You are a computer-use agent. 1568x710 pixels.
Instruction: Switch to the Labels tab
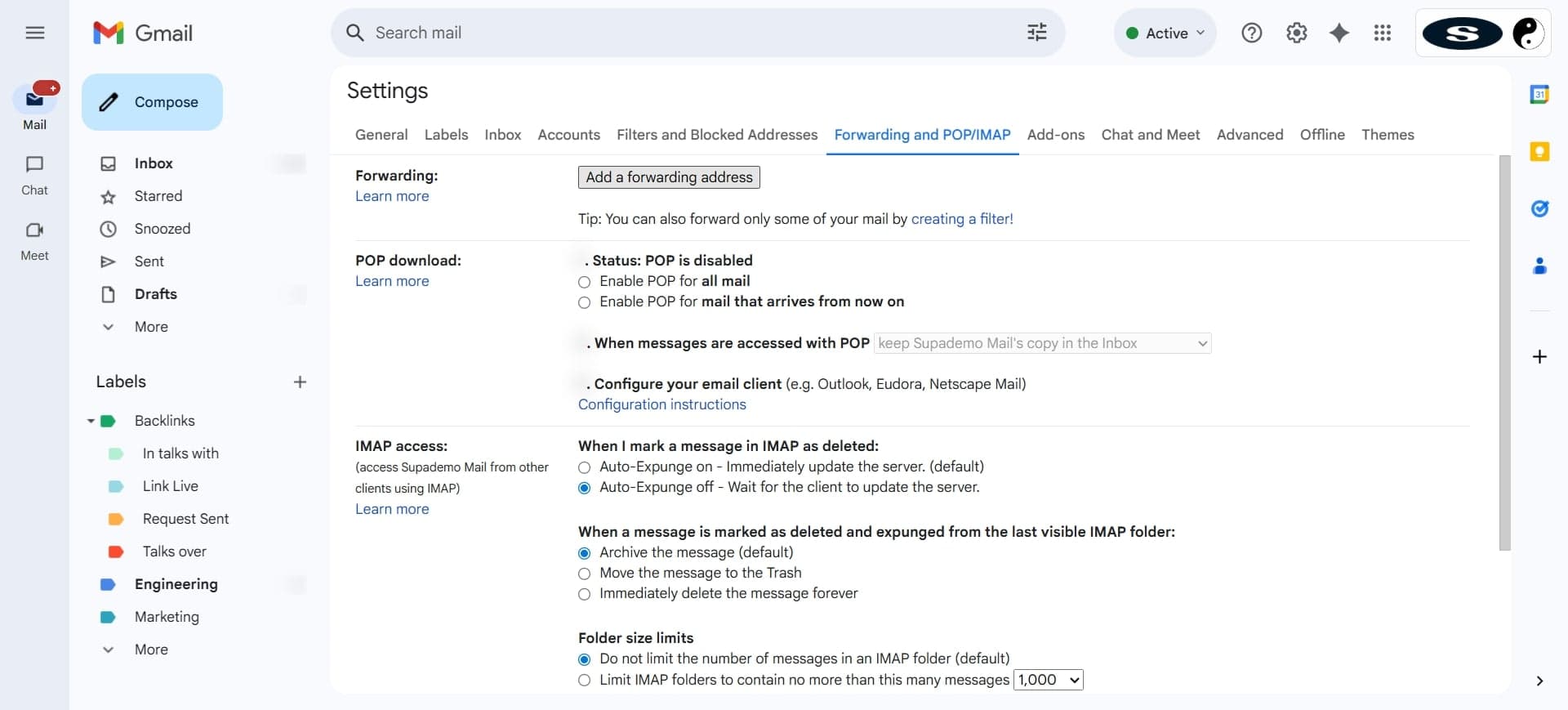coord(446,135)
